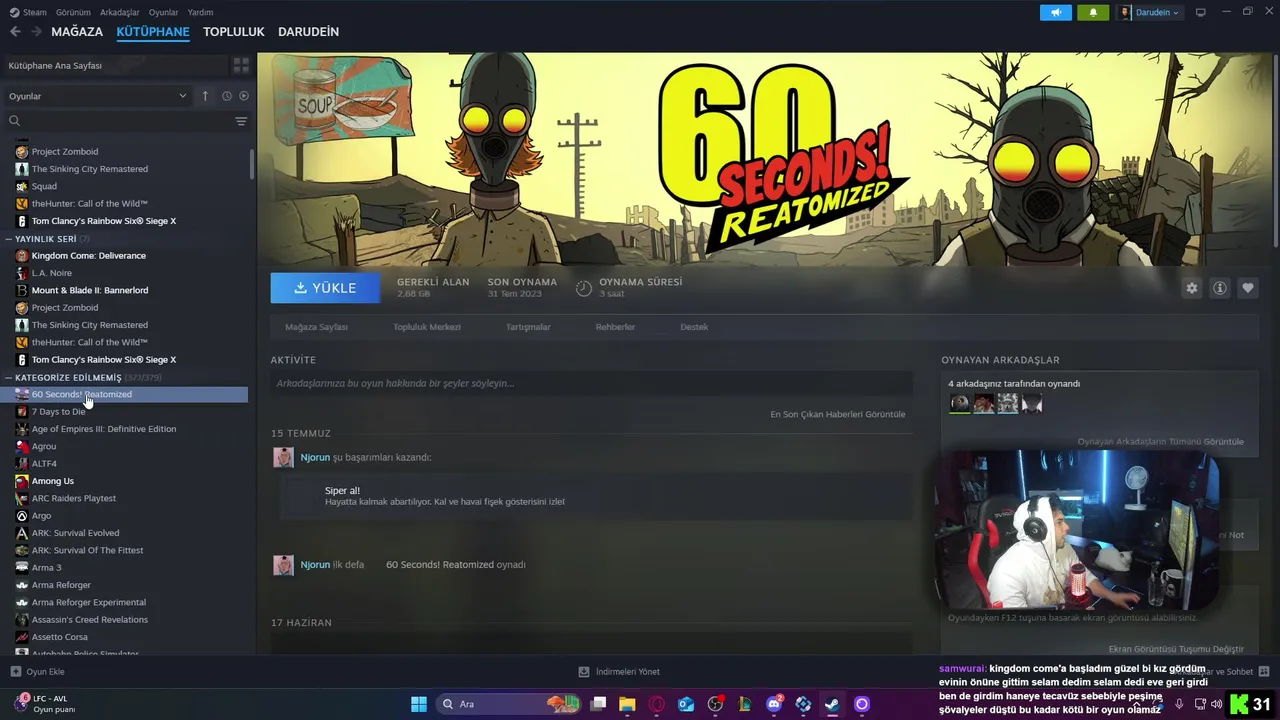Open Steam announcements megaphone icon

pyautogui.click(x=1056, y=12)
